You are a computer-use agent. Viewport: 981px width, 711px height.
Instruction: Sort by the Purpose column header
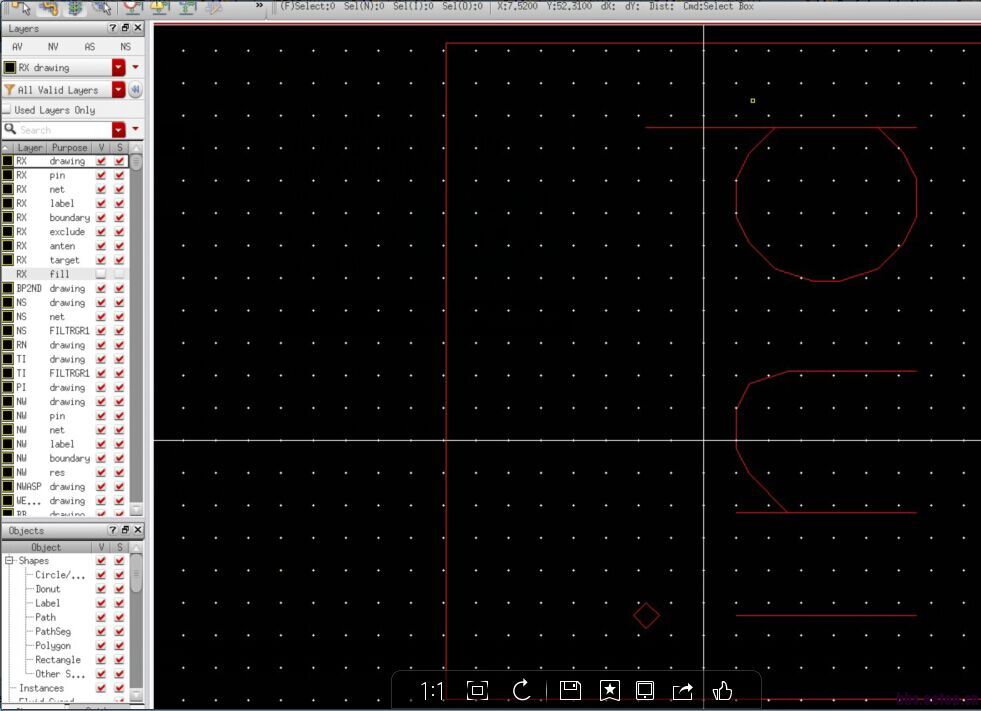pos(69,148)
